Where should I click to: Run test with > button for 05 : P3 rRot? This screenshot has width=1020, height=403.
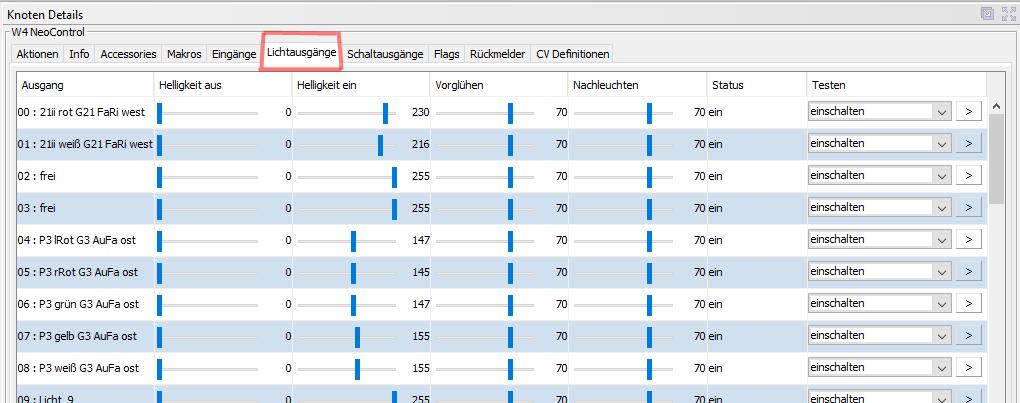[968, 272]
